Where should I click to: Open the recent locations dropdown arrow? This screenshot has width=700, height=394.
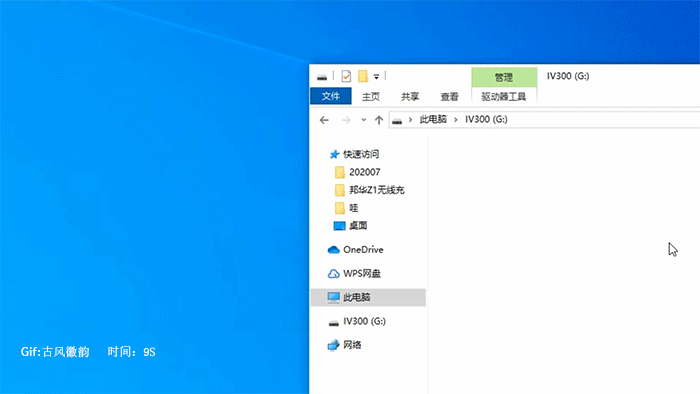pyautogui.click(x=364, y=120)
